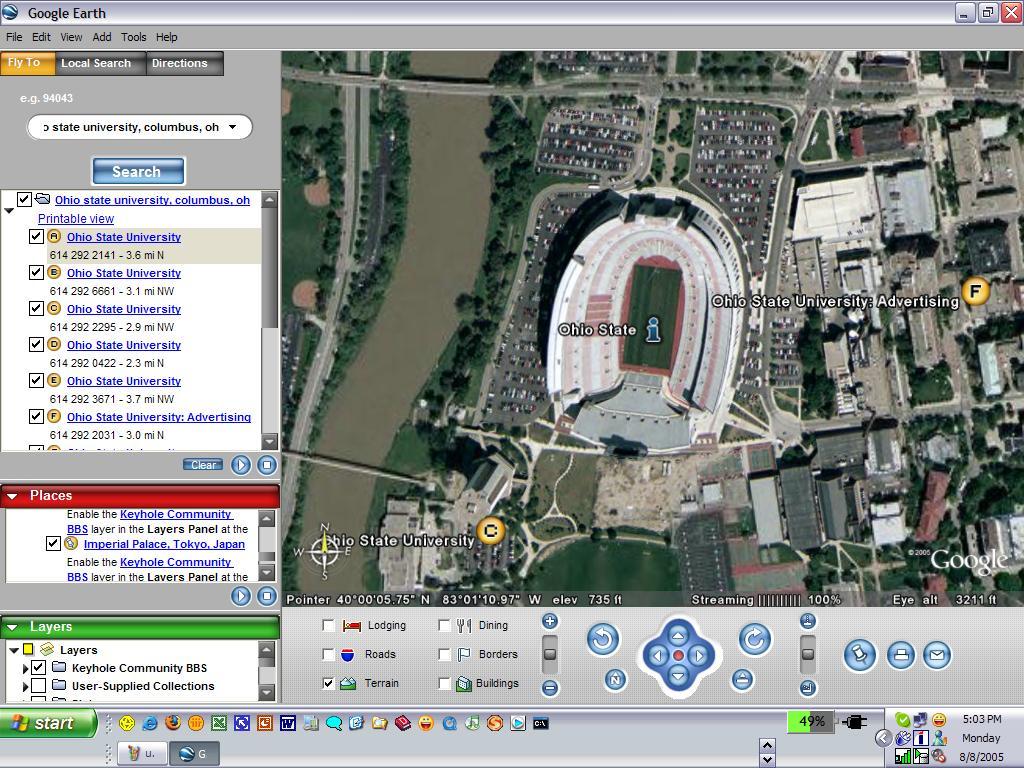
Task: Uncheck result with phone 614 292 6661
Action: [x=37, y=272]
